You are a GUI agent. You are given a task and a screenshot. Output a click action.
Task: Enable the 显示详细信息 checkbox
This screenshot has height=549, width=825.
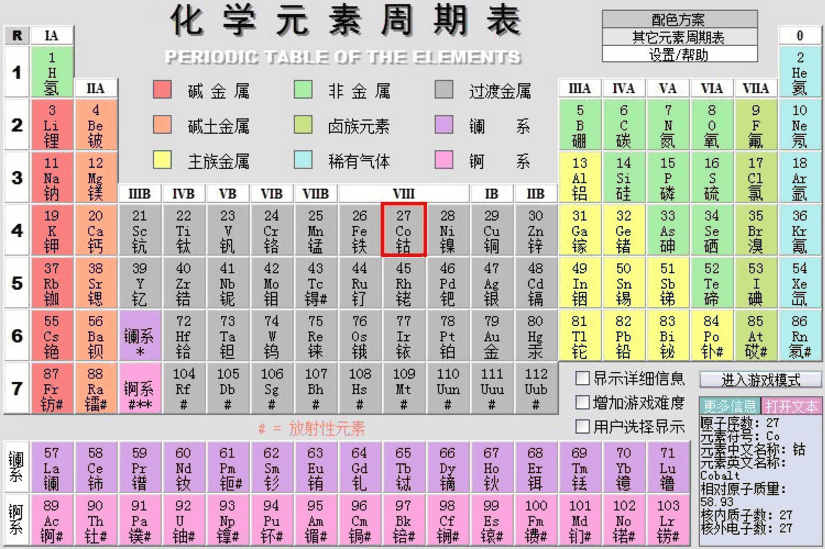[582, 379]
